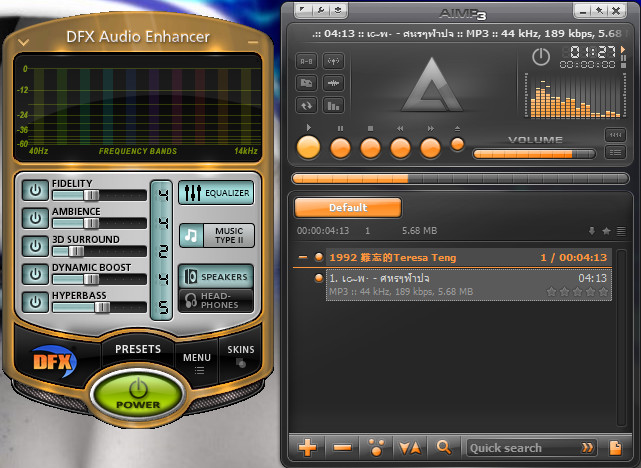Screen dimensions: 641x468
Task: Select the Default playlist tab
Action: pyautogui.click(x=348, y=207)
